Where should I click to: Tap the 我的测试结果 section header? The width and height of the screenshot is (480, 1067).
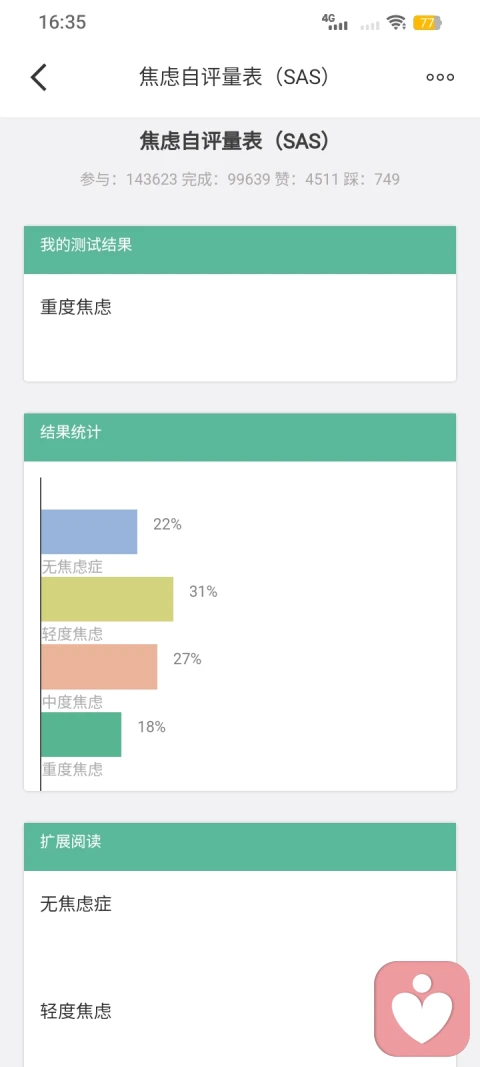click(240, 250)
